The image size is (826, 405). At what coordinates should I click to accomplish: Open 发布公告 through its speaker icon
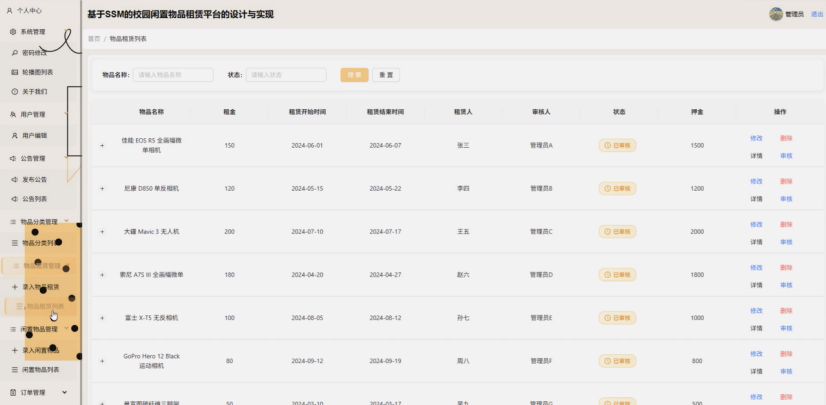(x=15, y=180)
